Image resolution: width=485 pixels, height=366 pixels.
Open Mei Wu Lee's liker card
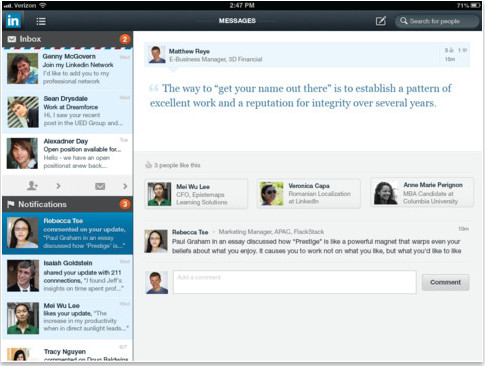[x=196, y=194]
